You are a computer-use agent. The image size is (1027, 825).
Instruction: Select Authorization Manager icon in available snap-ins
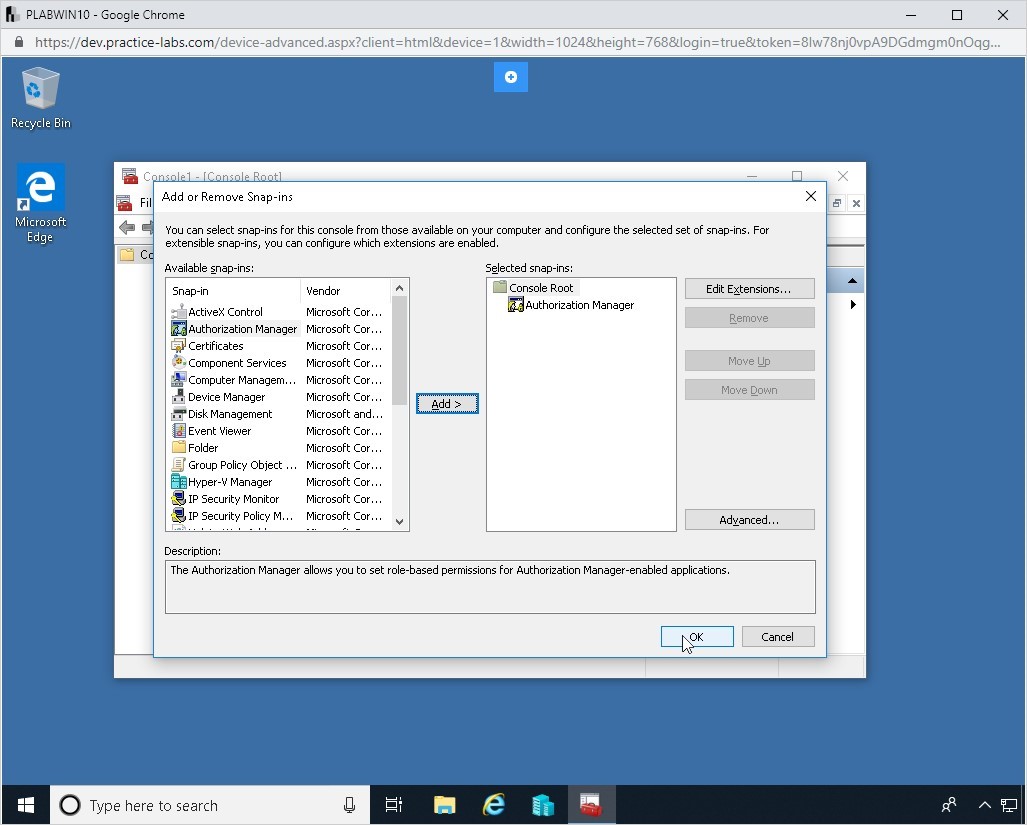click(179, 329)
